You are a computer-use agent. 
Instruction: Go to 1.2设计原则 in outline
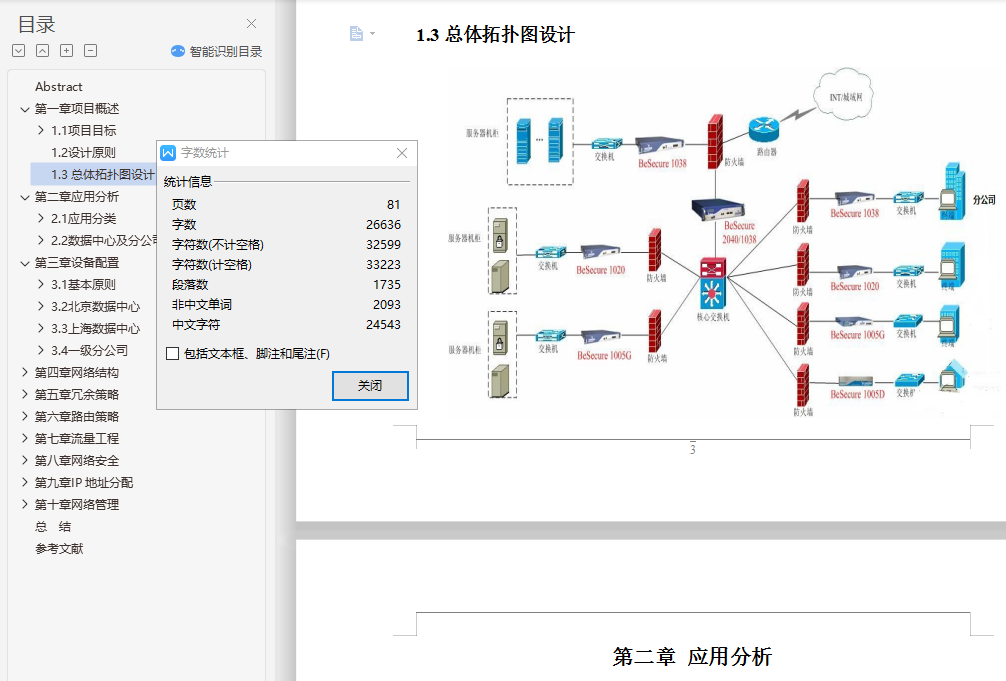pos(83,153)
